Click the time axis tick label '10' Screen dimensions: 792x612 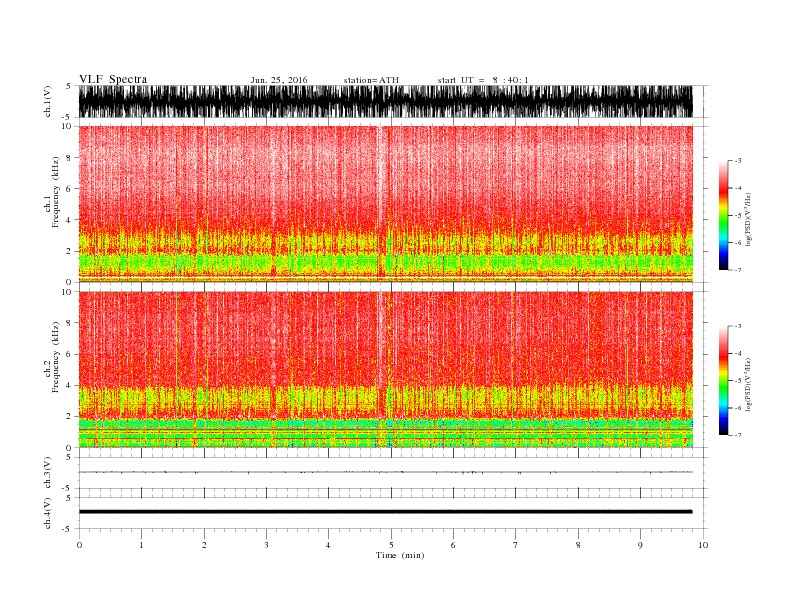point(703,545)
